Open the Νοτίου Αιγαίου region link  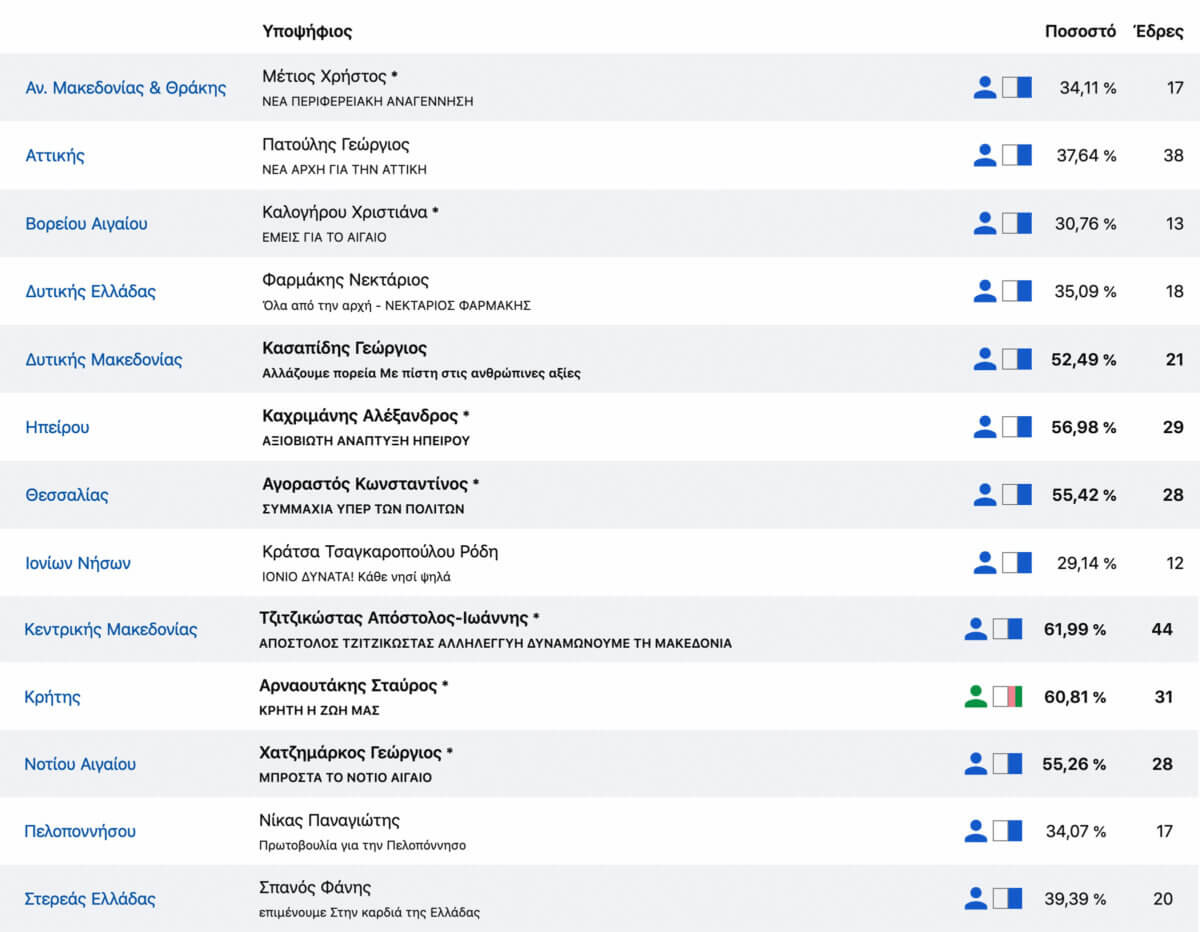click(x=80, y=765)
